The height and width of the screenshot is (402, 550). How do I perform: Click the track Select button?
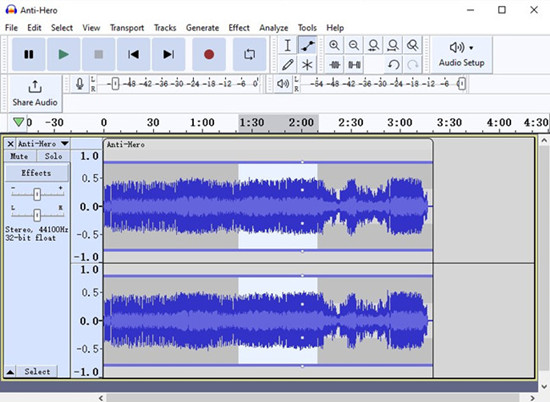click(x=37, y=371)
